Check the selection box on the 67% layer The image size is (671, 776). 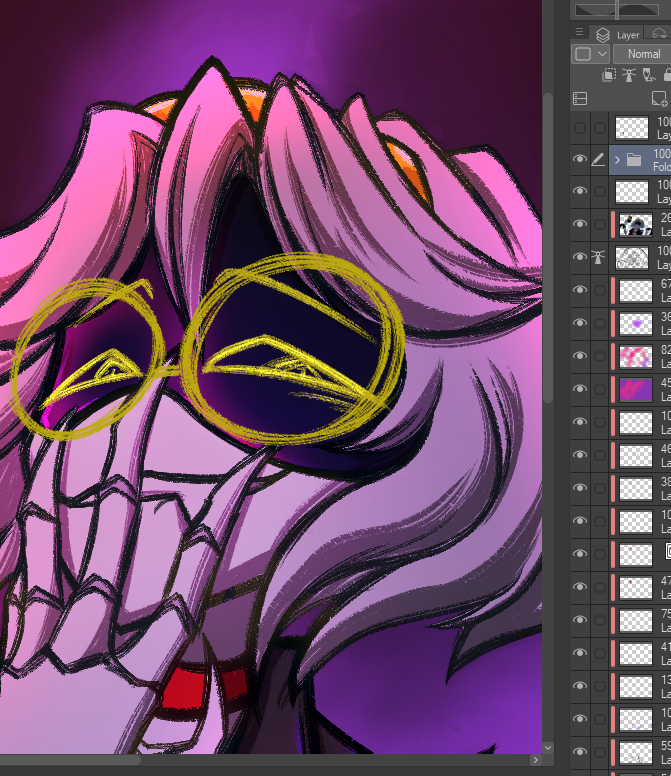[x=600, y=290]
